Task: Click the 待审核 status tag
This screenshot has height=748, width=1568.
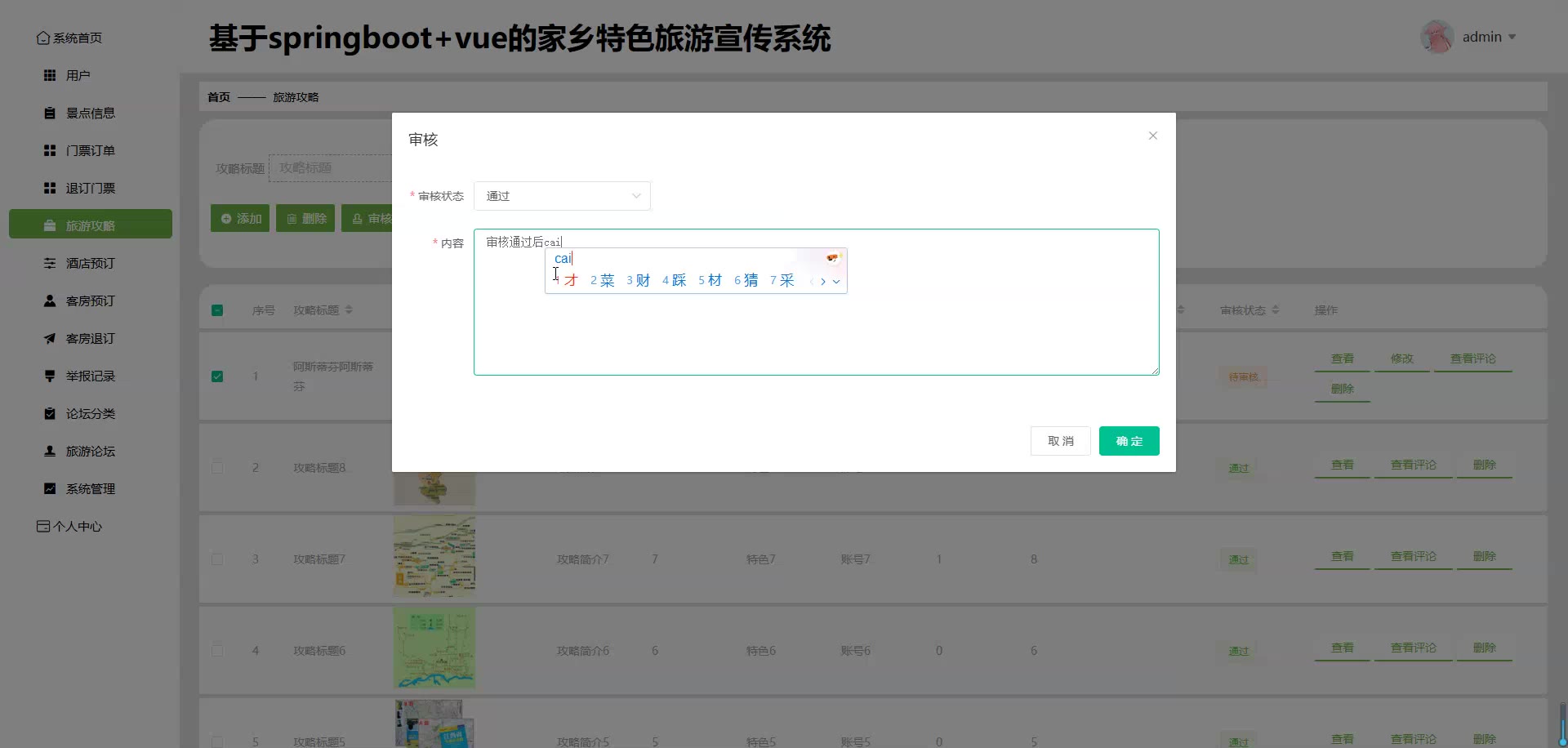Action: (1243, 377)
